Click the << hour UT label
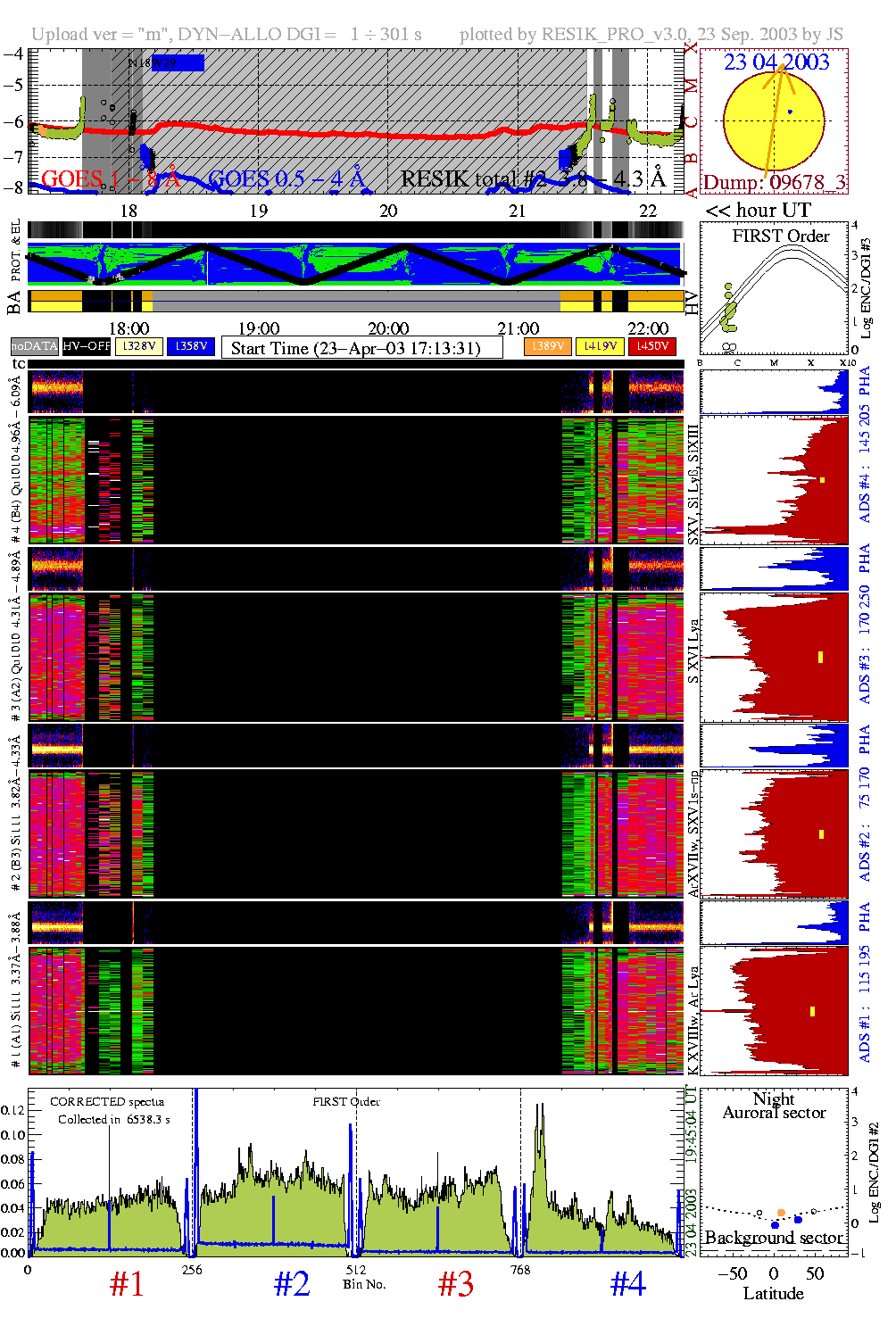This screenshot has width=896, height=1318. click(x=758, y=211)
